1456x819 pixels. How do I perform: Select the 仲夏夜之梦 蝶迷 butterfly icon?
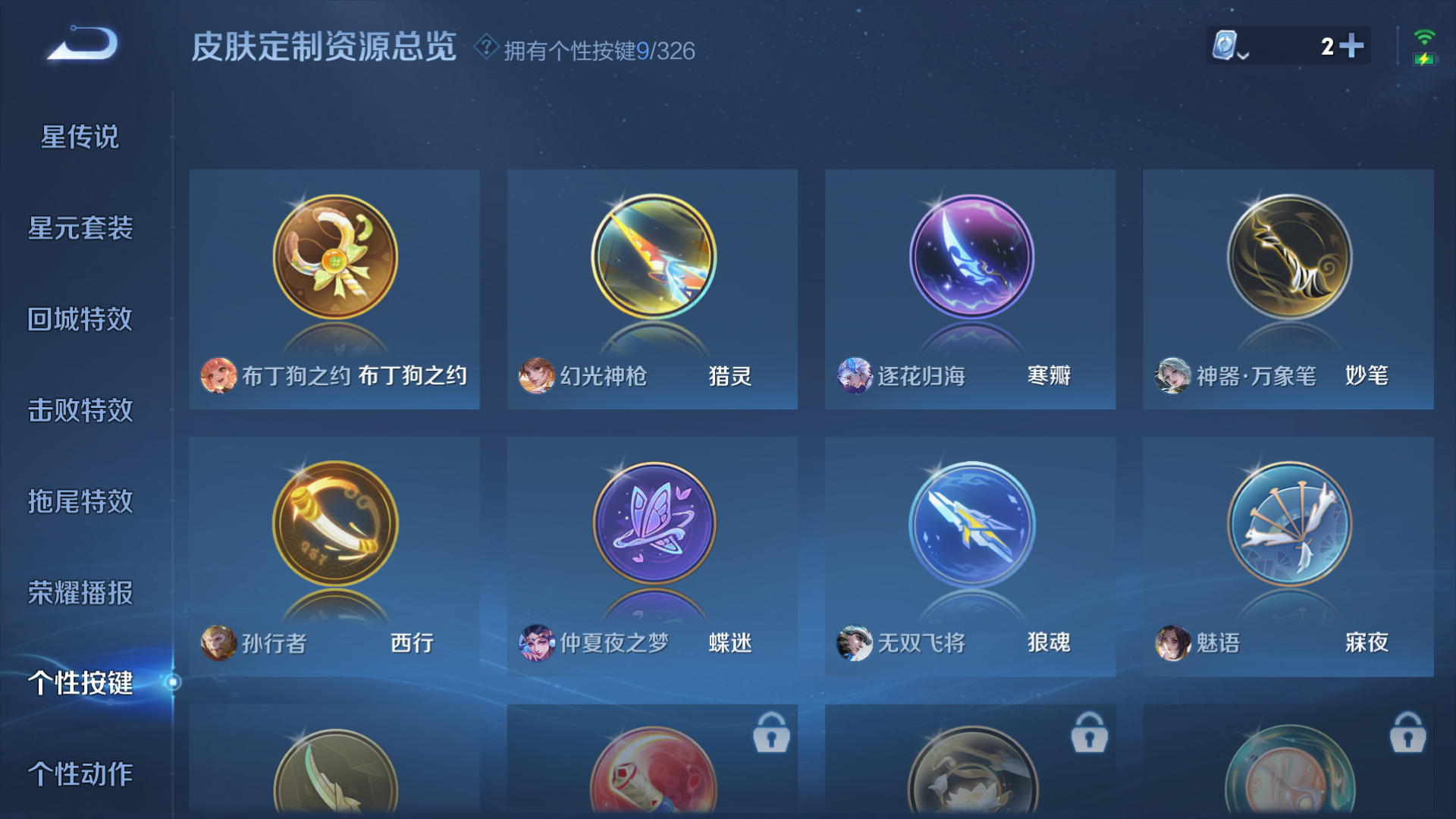[653, 524]
